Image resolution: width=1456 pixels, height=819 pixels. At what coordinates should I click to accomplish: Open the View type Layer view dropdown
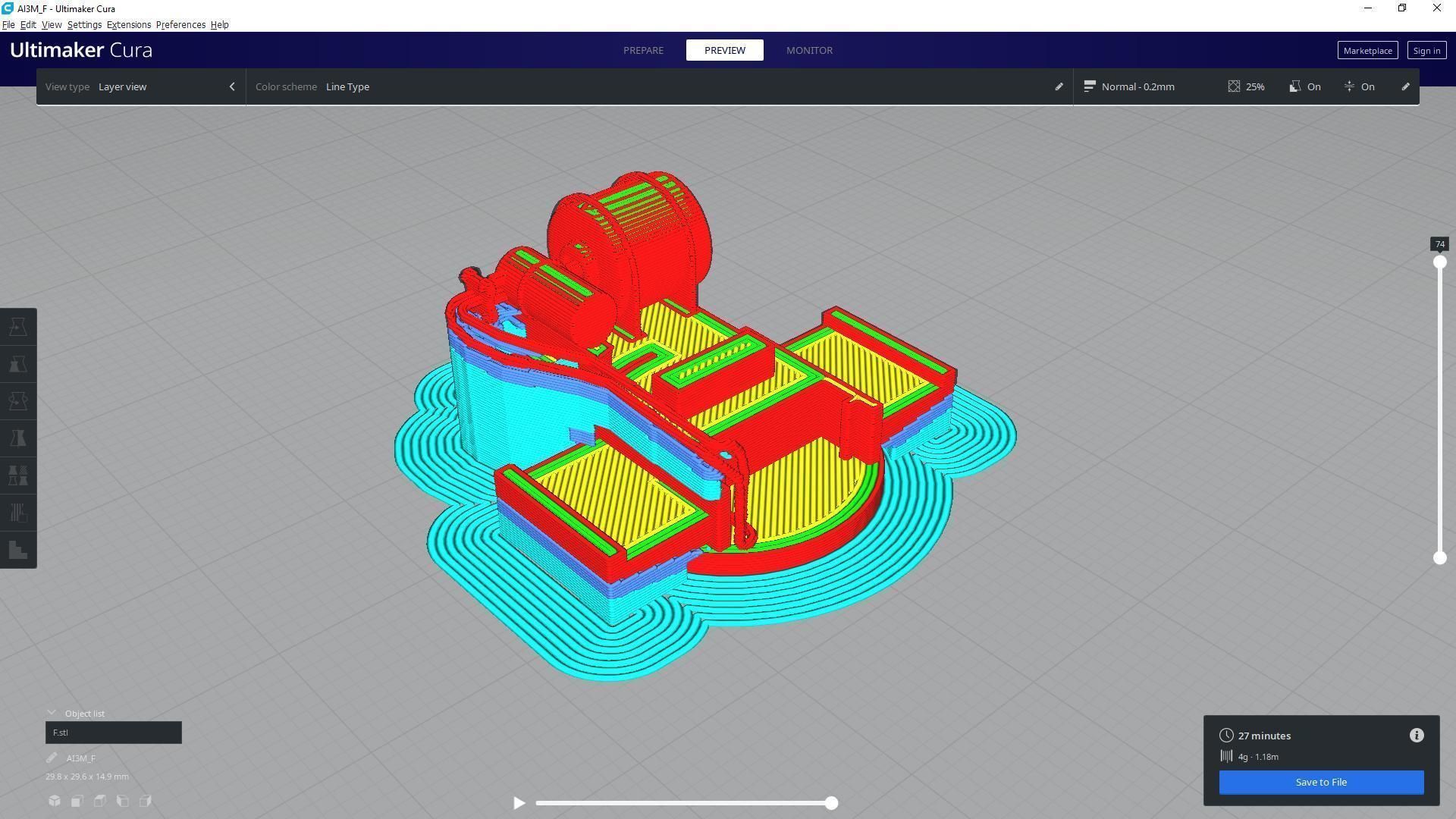click(140, 86)
